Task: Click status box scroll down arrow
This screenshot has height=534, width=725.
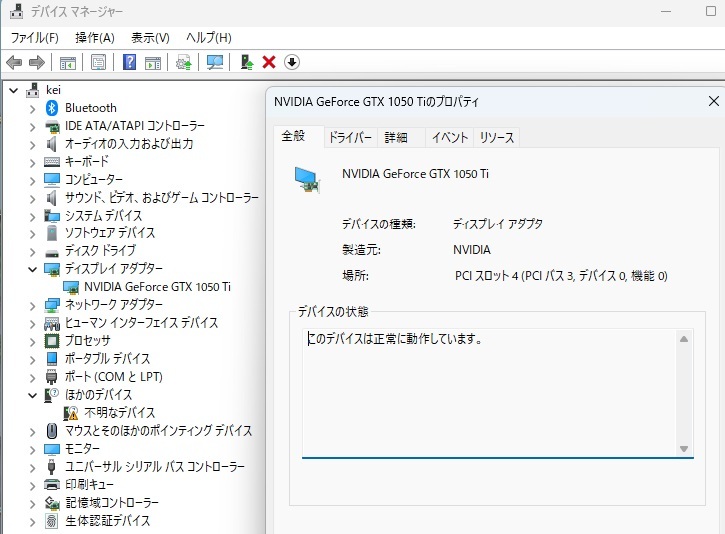Action: coord(684,448)
